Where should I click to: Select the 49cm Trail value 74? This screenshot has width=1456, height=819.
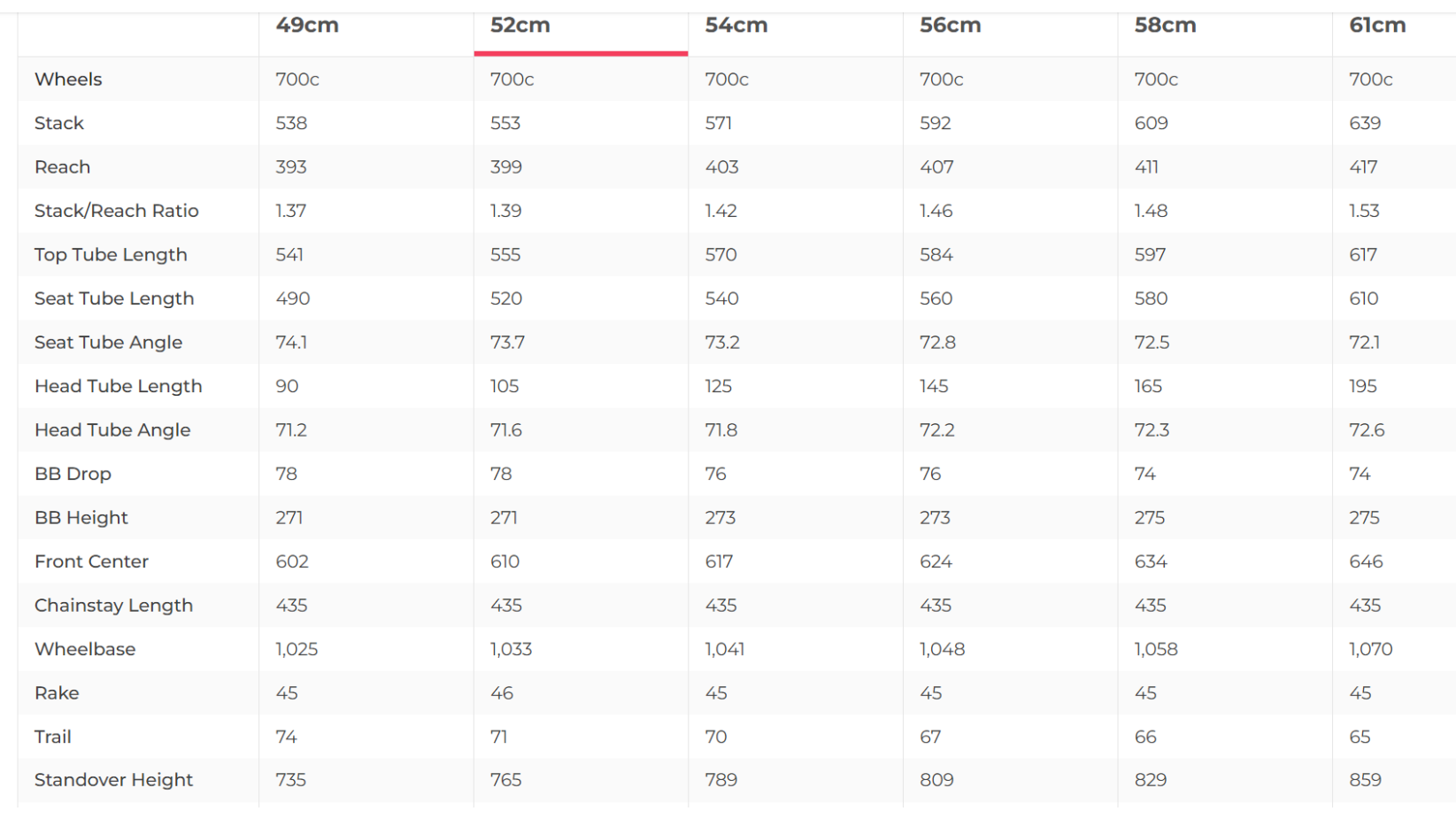286,737
